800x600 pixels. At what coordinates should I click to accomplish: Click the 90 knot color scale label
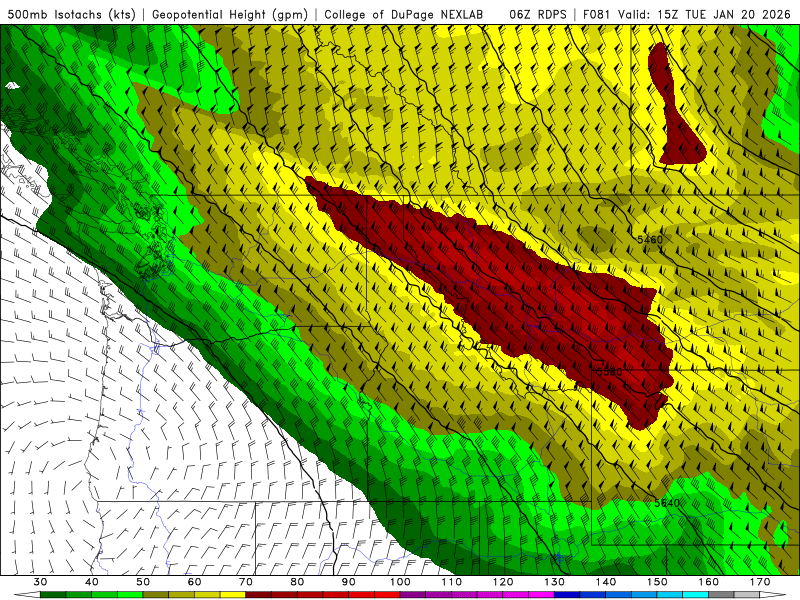(349, 582)
